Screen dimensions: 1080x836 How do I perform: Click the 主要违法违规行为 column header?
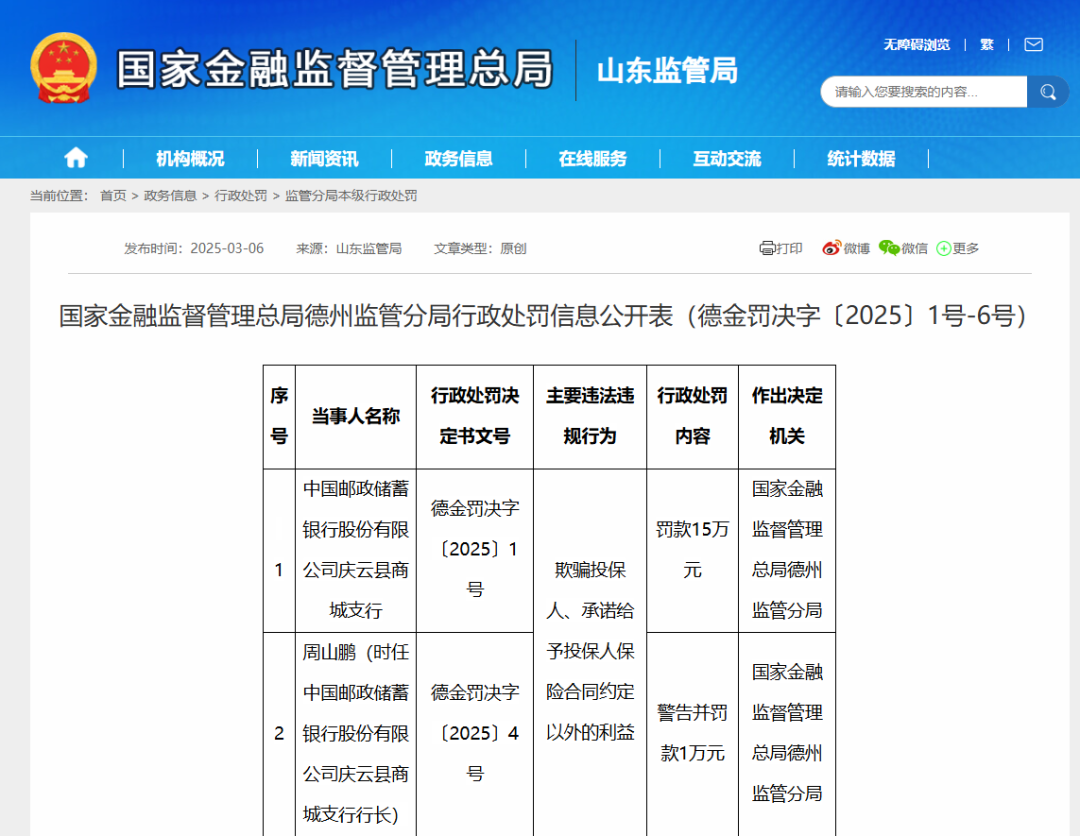(x=590, y=416)
